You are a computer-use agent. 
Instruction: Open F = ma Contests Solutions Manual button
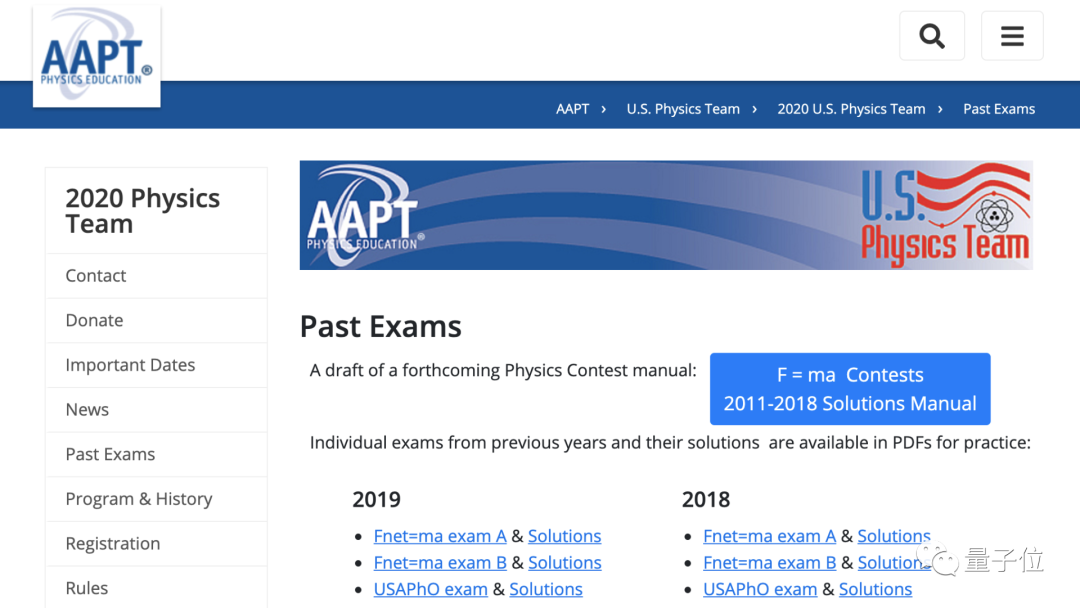click(x=850, y=389)
